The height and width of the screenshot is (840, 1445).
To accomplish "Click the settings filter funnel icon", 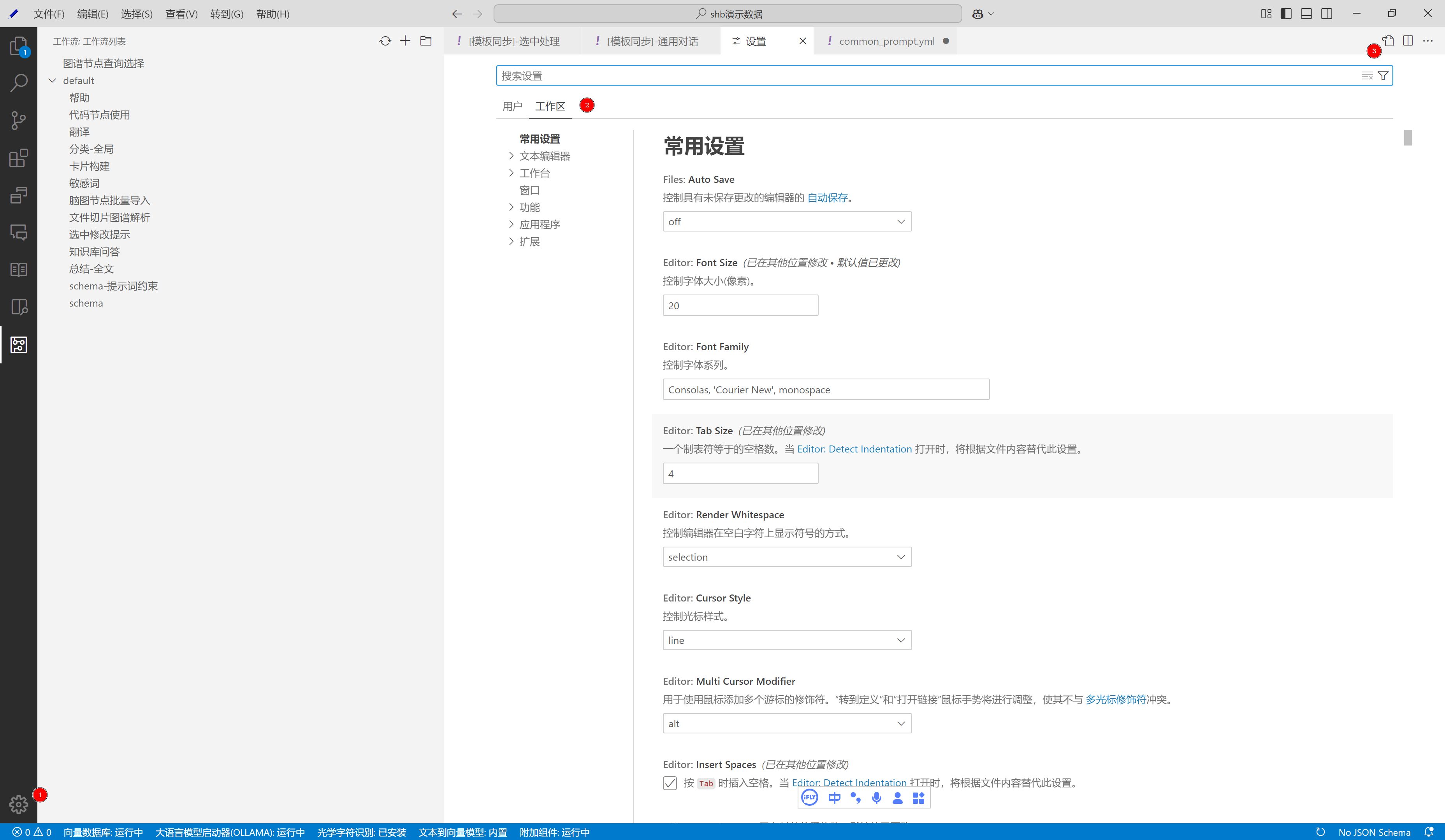I will (x=1383, y=75).
